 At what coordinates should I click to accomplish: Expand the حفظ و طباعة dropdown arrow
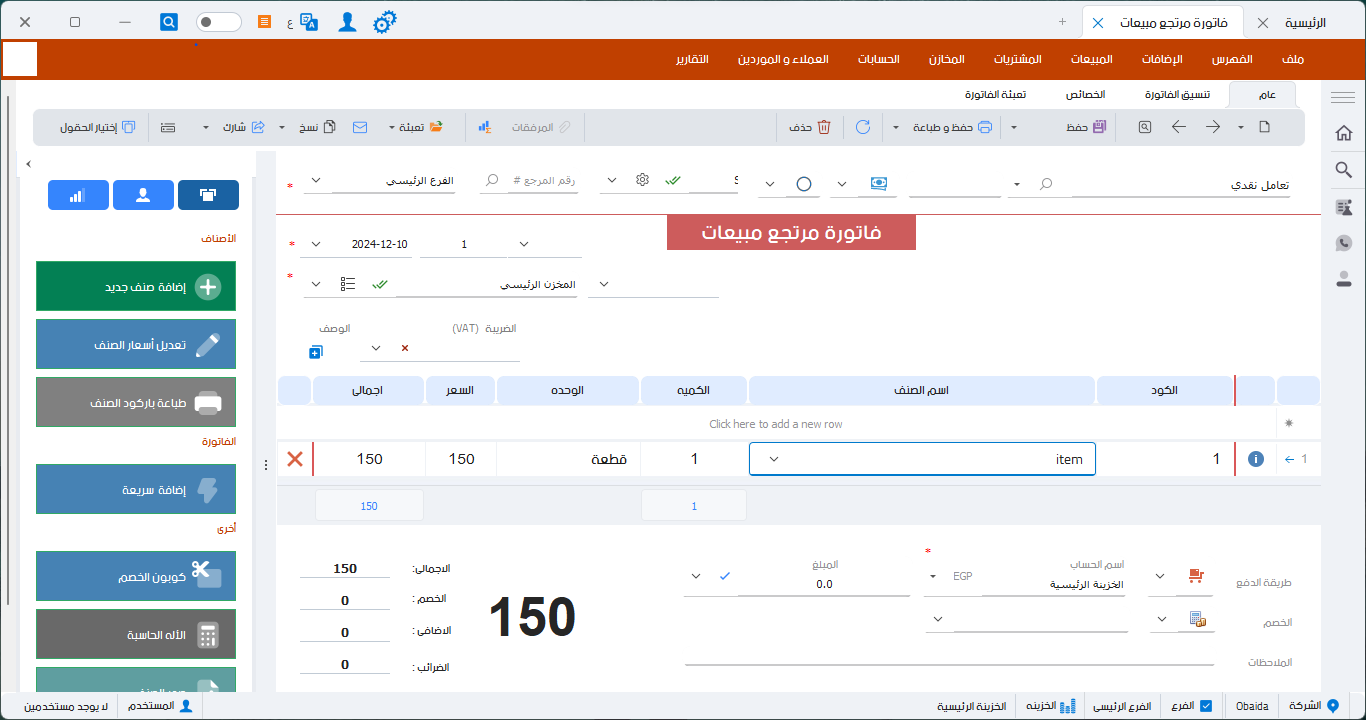tap(896, 127)
